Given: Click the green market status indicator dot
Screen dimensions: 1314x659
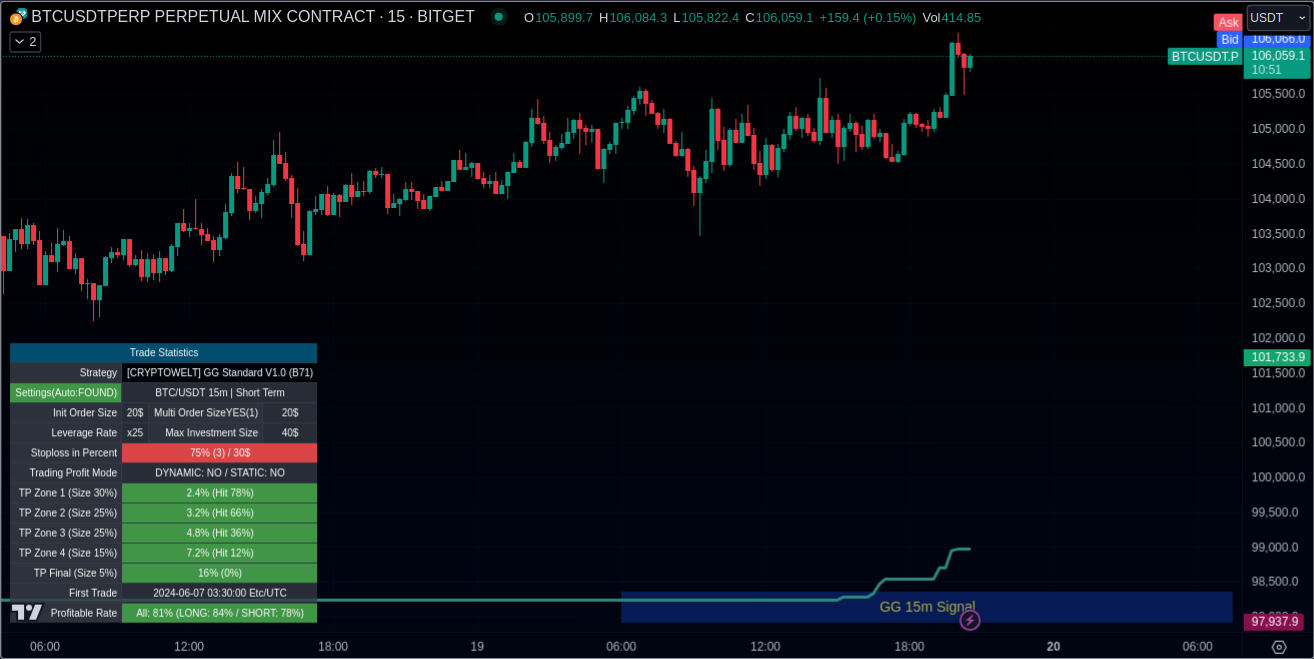Looking at the screenshot, I should pyautogui.click(x=498, y=17).
